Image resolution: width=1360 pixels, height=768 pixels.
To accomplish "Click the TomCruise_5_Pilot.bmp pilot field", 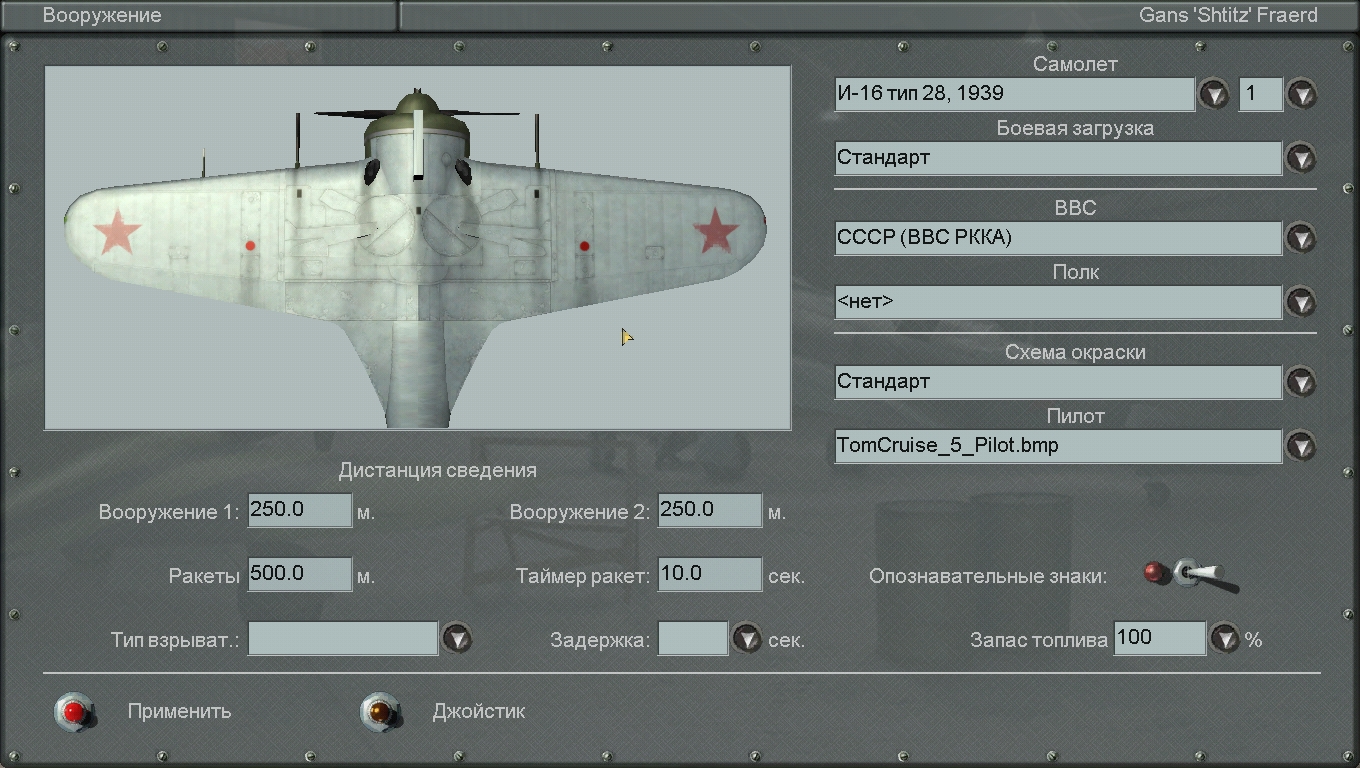I will pyautogui.click(x=1058, y=446).
